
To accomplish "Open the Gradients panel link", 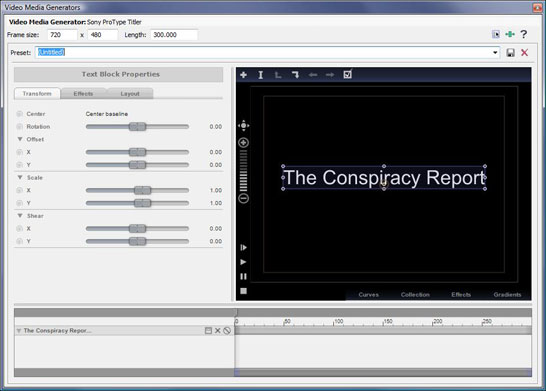I will tap(507, 295).
